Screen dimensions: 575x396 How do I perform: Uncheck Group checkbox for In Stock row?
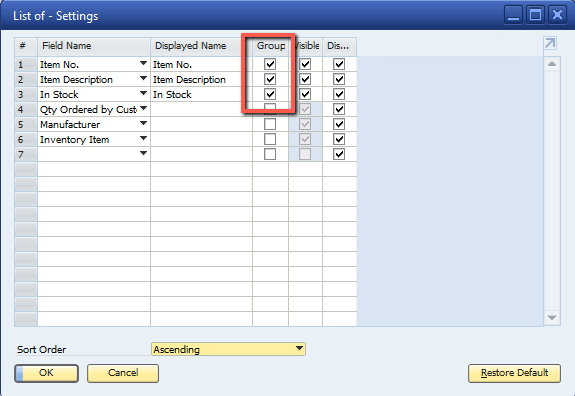(270, 94)
